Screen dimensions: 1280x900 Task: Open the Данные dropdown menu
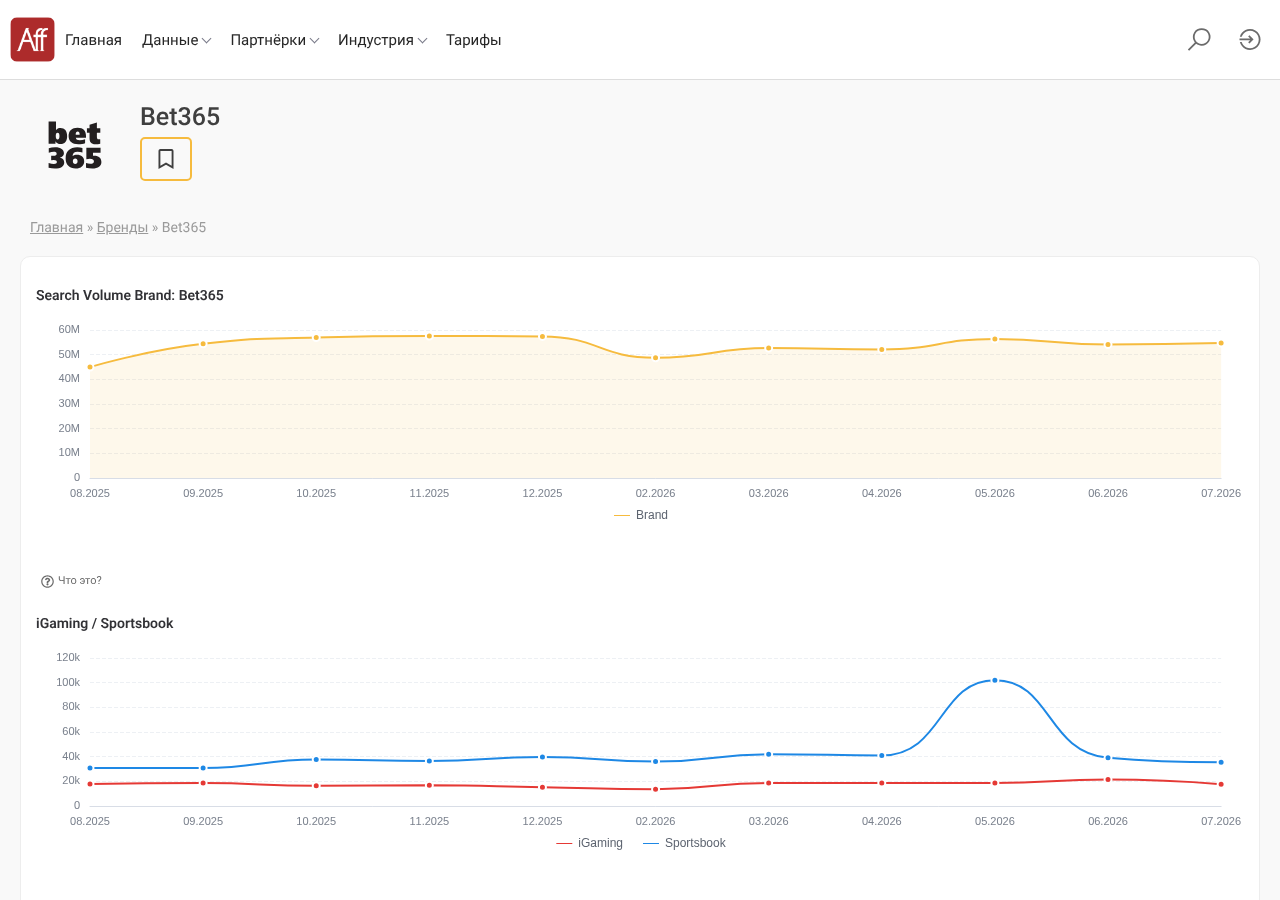176,40
